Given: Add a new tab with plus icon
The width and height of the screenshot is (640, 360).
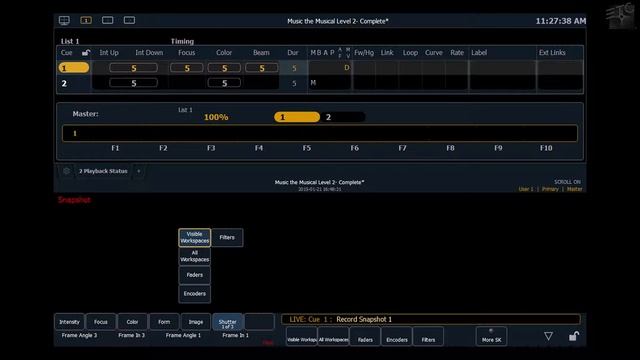Looking at the screenshot, I should (139, 171).
